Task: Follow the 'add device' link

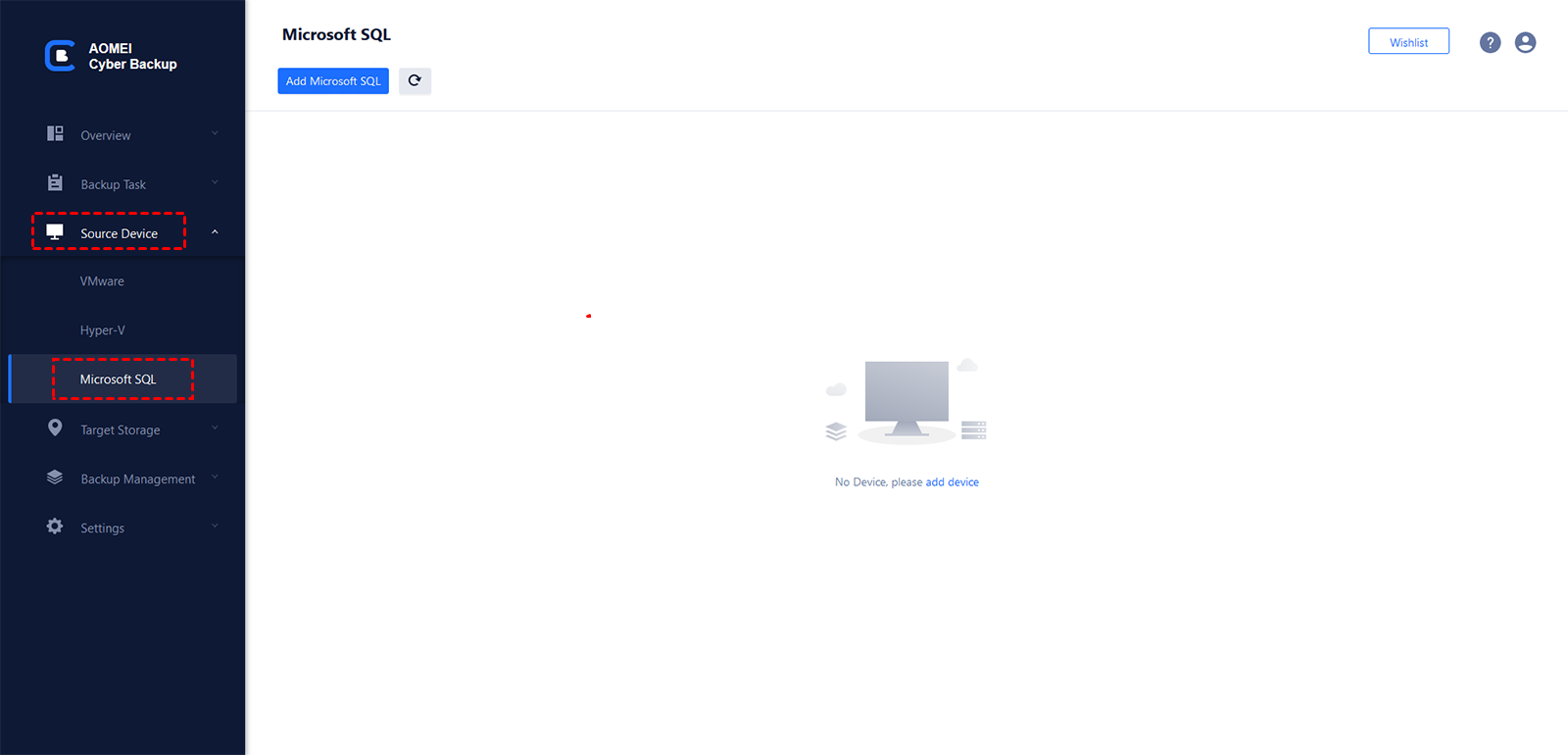Action: (x=953, y=482)
